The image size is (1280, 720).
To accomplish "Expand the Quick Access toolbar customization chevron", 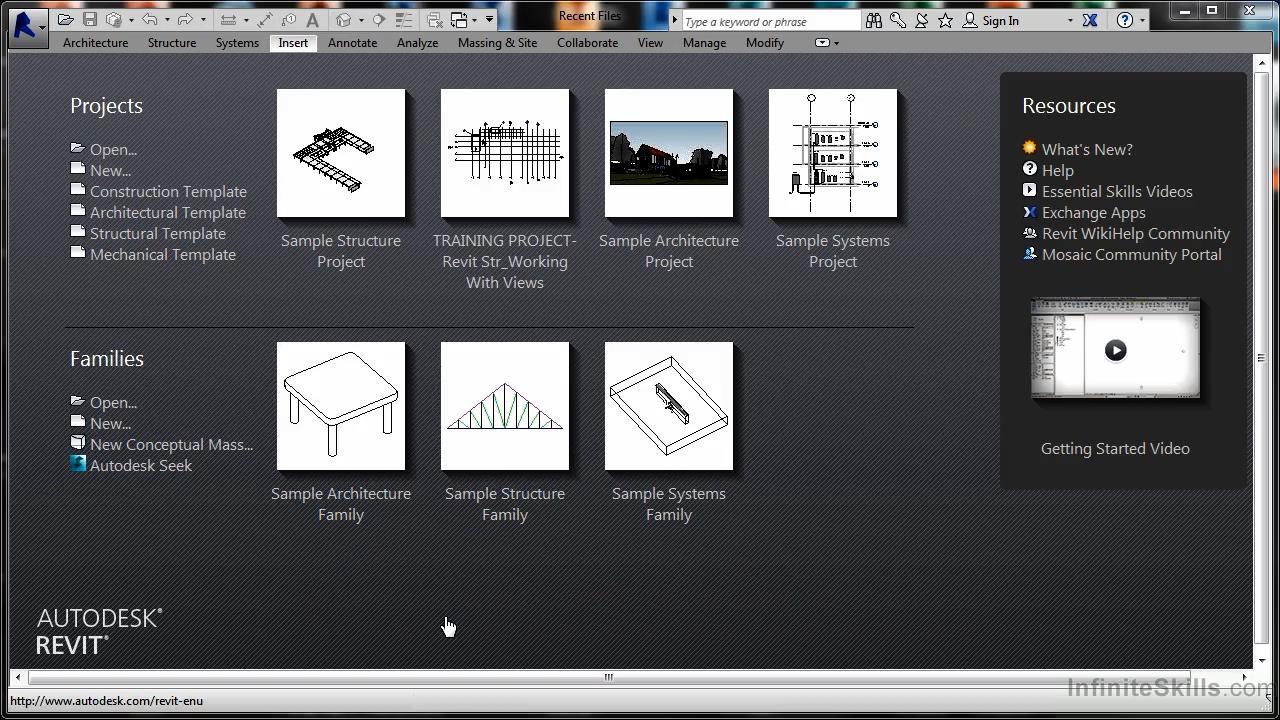I will pyautogui.click(x=487, y=20).
